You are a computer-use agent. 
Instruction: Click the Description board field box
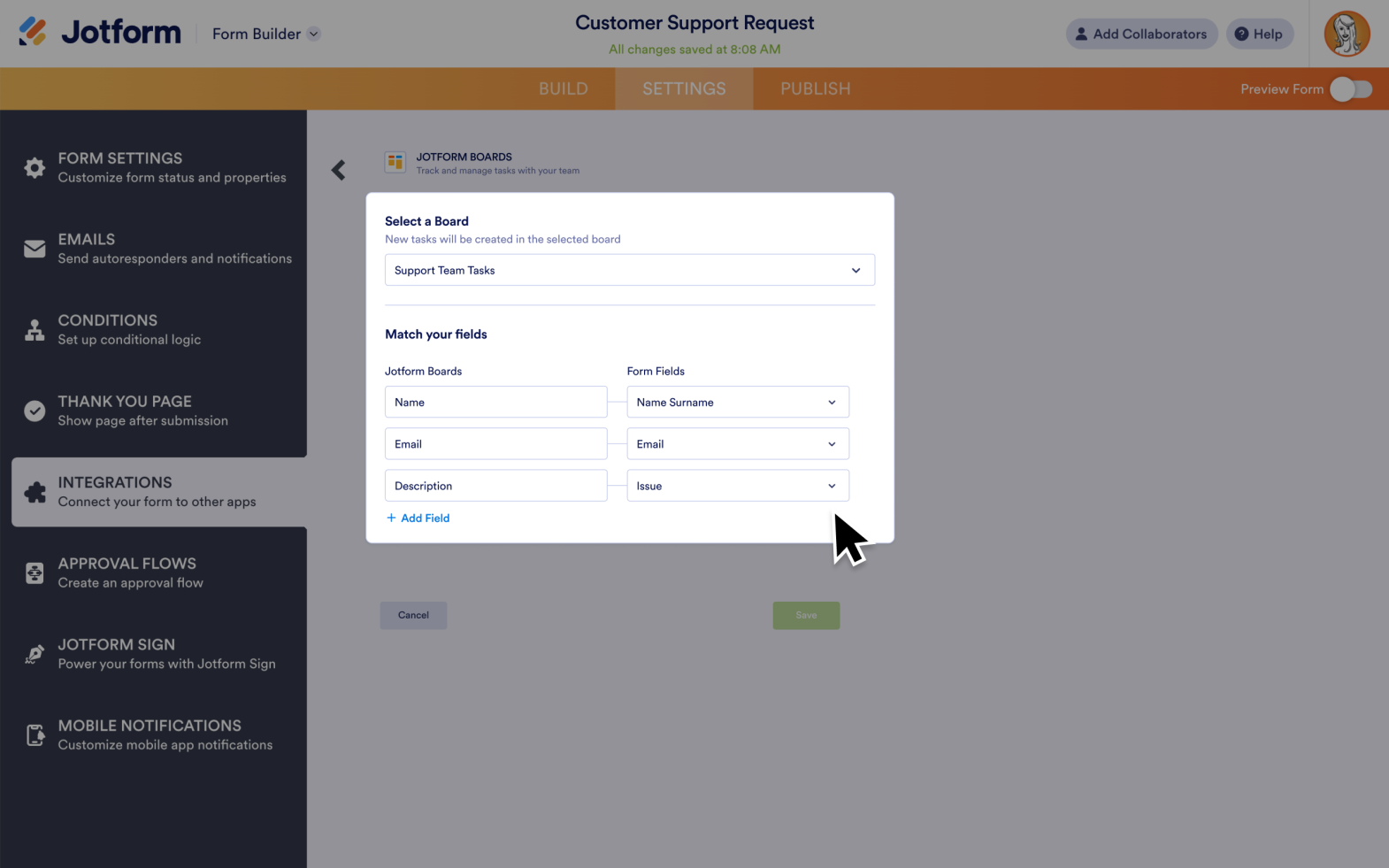click(495, 486)
